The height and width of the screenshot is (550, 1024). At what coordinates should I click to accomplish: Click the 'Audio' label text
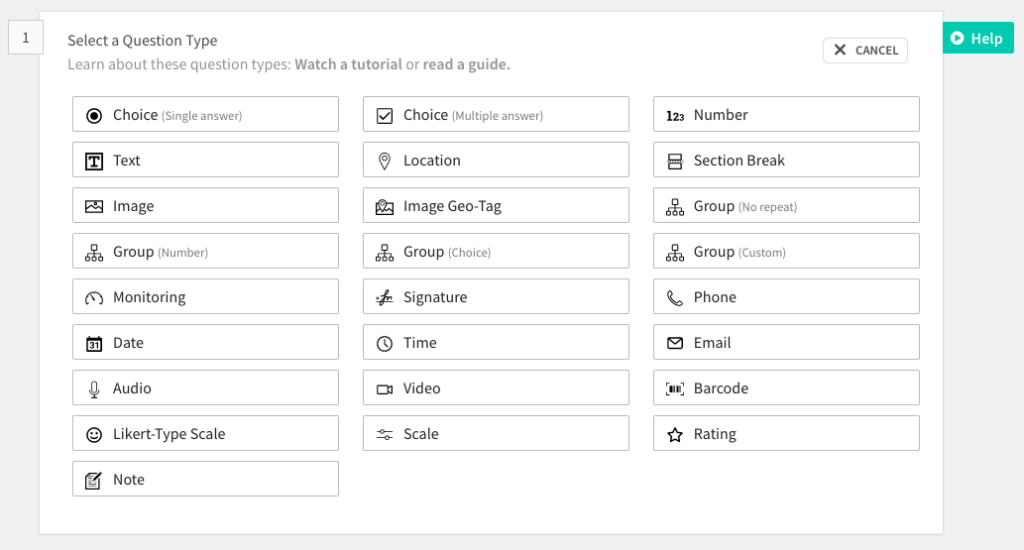[x=132, y=389]
